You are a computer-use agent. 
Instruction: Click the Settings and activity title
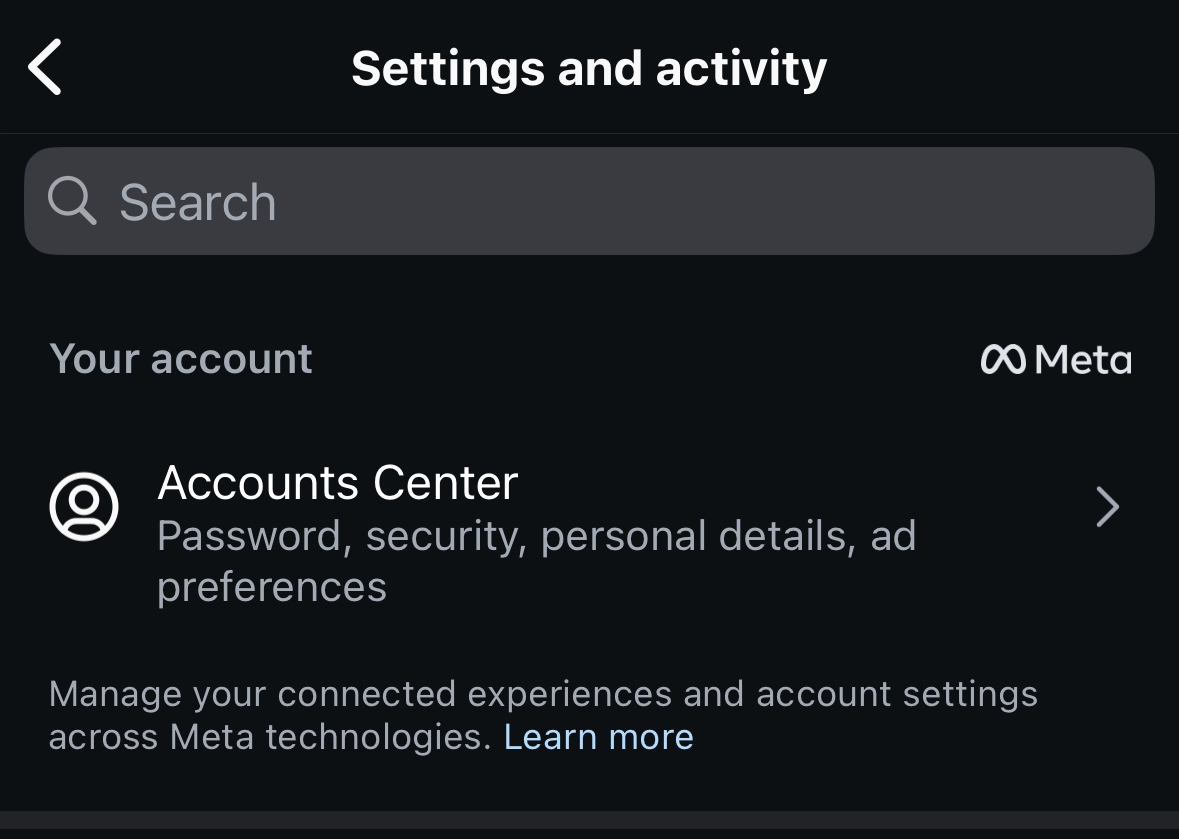(589, 68)
